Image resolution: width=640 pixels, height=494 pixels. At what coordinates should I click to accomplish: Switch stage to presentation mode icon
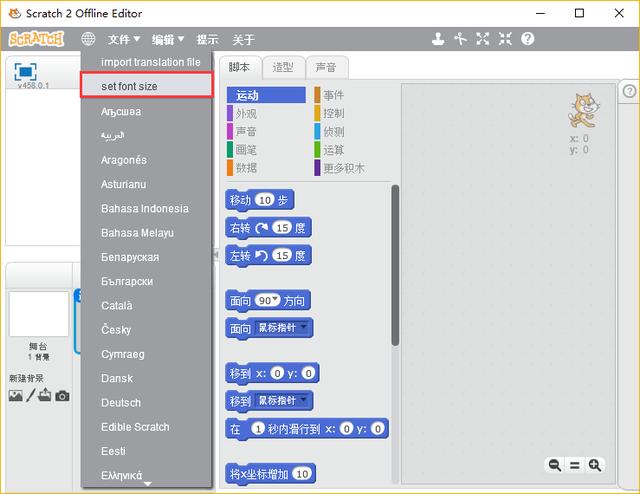[x=25, y=72]
